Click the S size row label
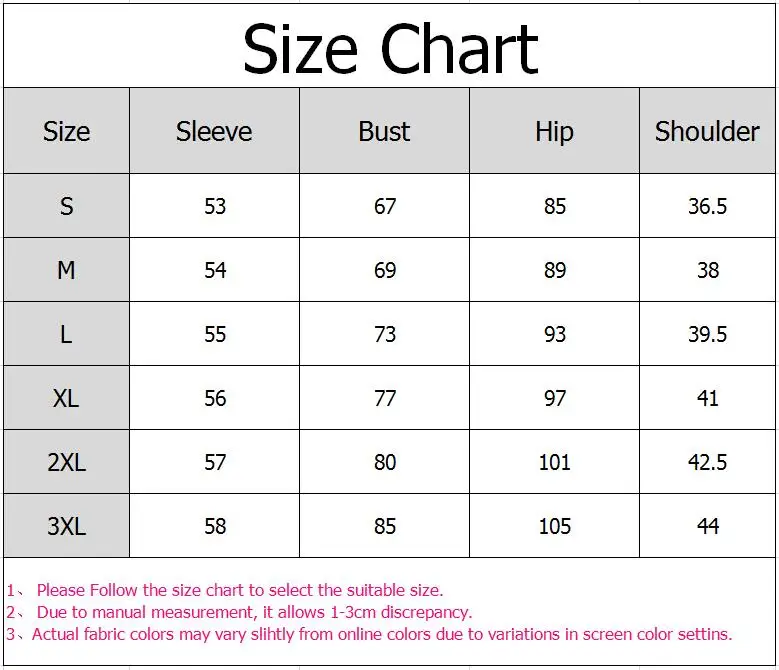The image size is (779, 670). click(x=66, y=206)
